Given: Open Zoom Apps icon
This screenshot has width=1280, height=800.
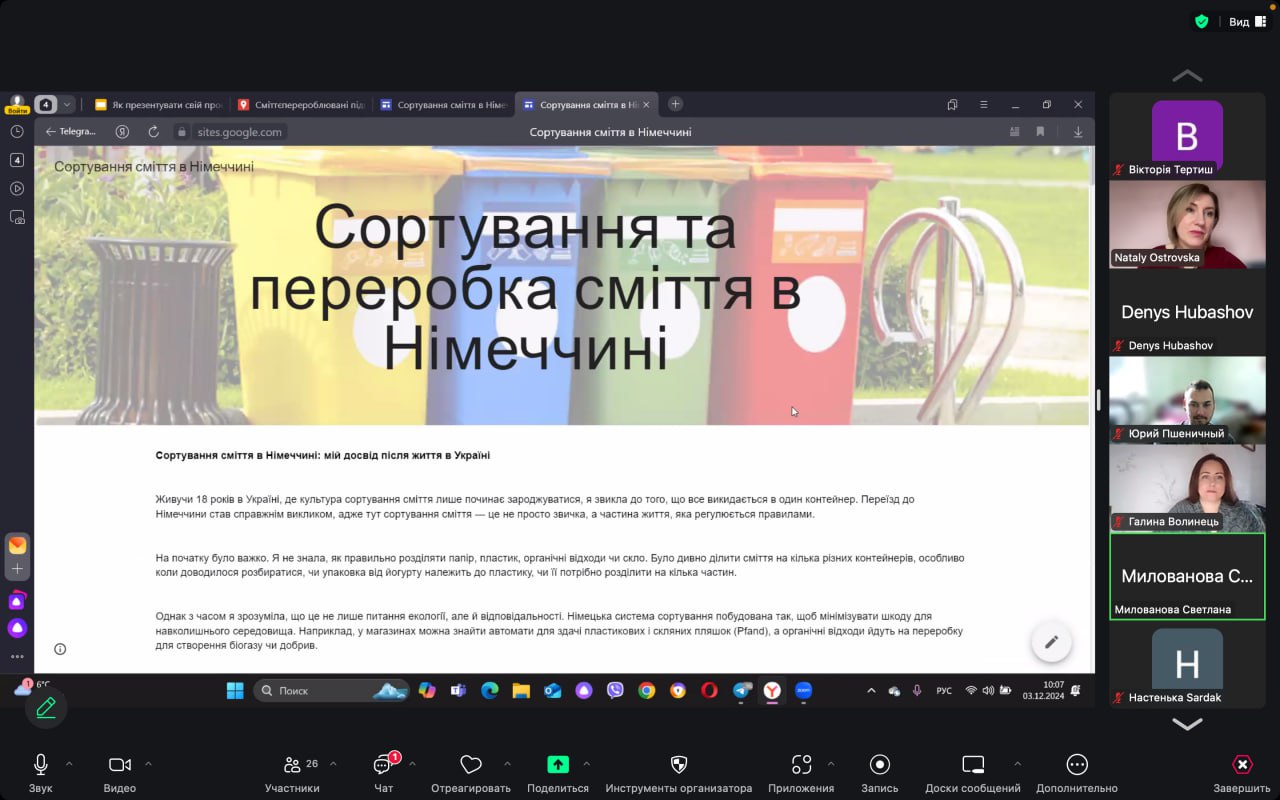Looking at the screenshot, I should coord(801,765).
